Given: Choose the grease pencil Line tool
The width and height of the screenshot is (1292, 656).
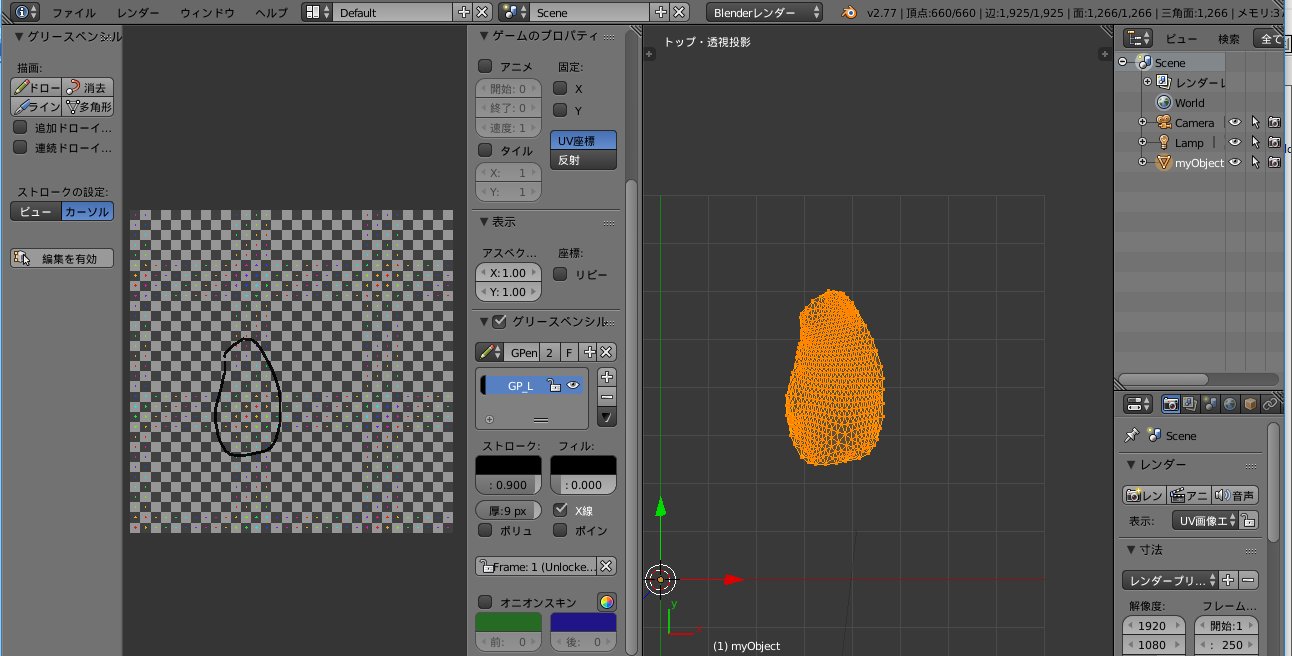Looking at the screenshot, I should tap(36, 107).
